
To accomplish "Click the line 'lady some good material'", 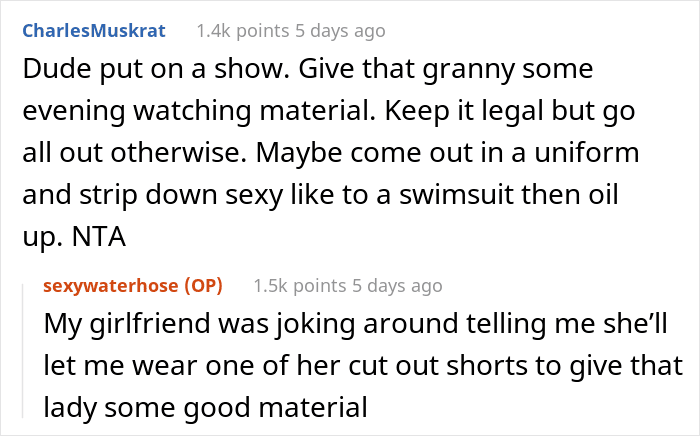I will coord(205,407).
